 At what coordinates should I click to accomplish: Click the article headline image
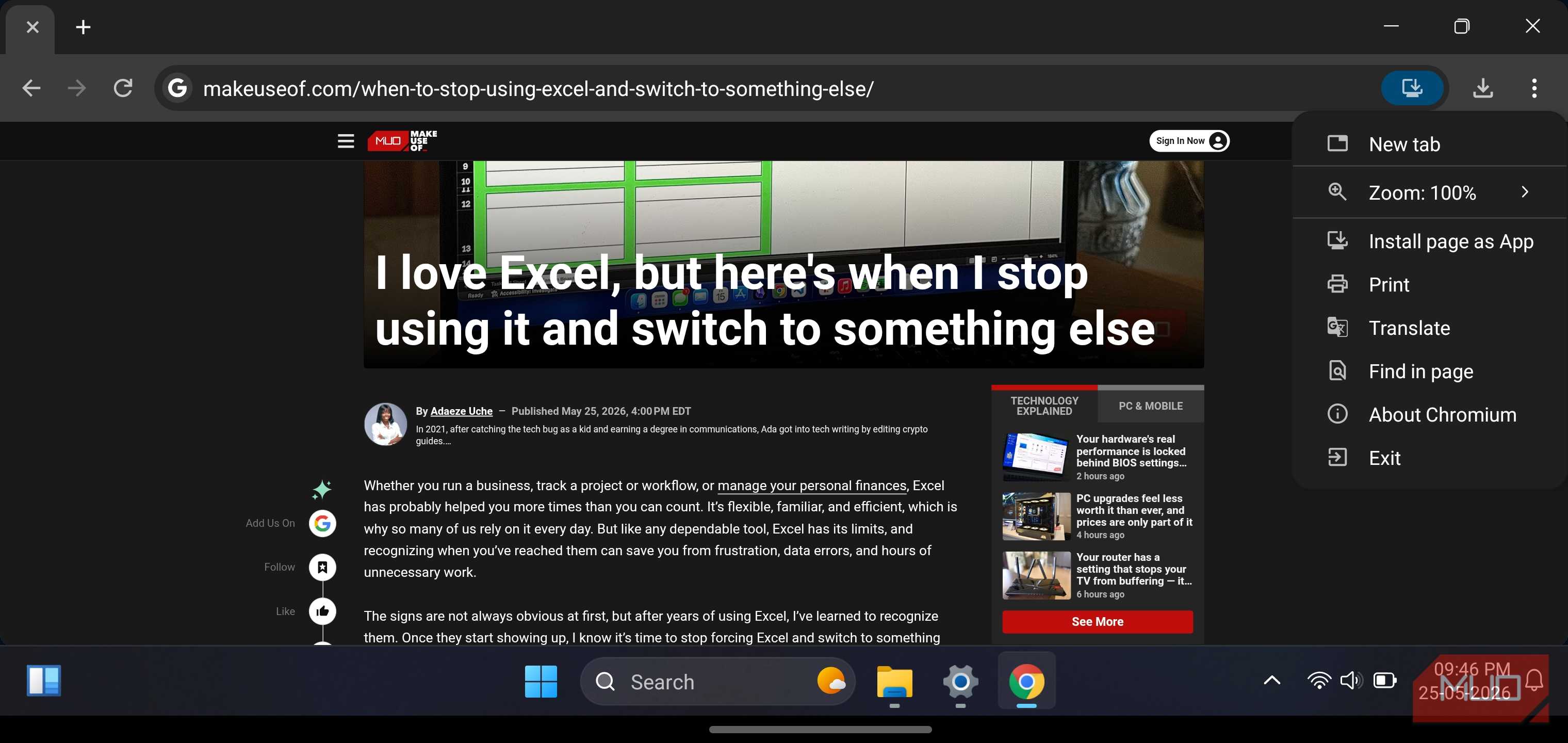point(783,264)
